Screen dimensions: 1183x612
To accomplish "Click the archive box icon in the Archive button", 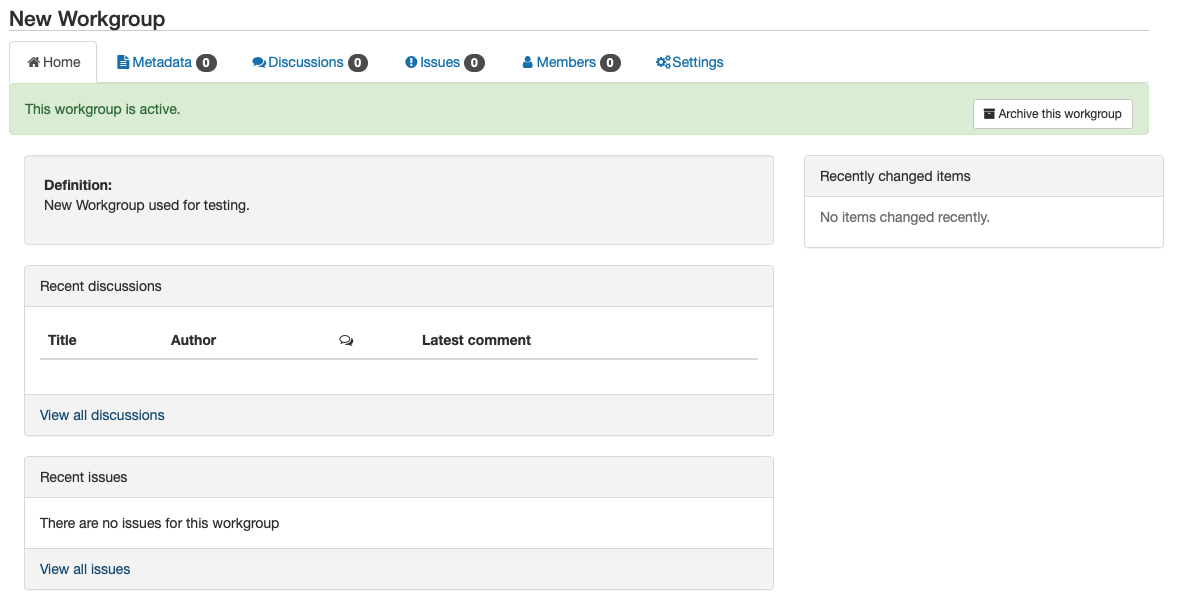I will click(989, 114).
